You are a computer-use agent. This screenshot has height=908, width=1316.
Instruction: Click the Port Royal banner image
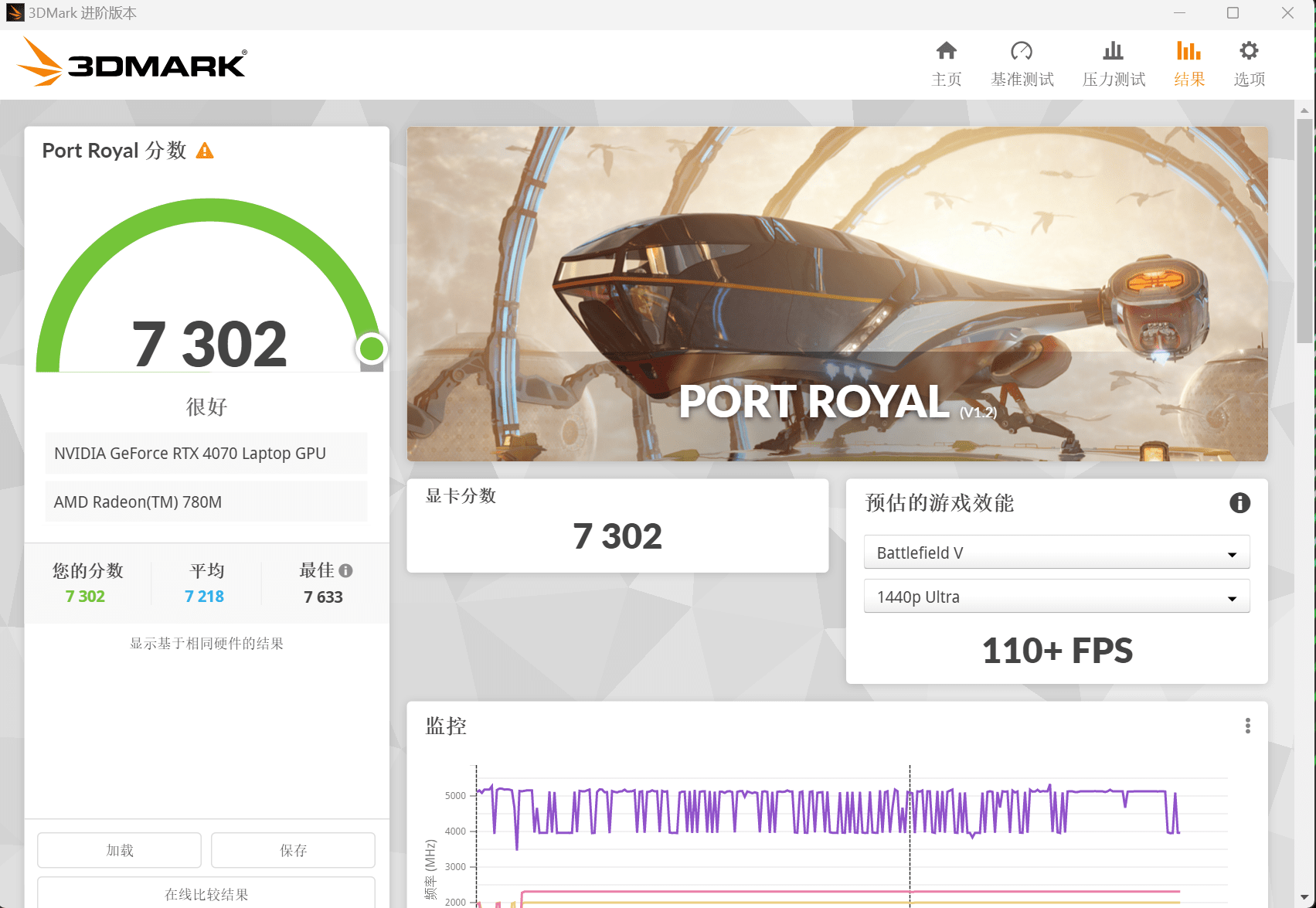coord(837,294)
